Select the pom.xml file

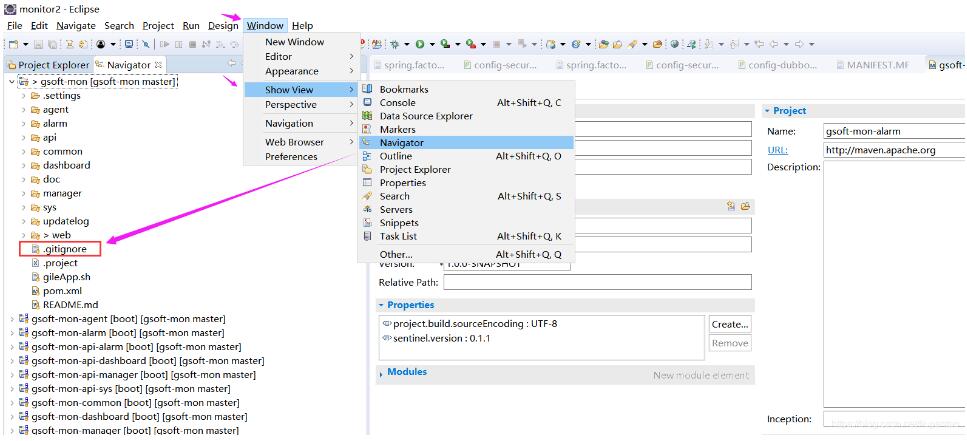coord(57,291)
